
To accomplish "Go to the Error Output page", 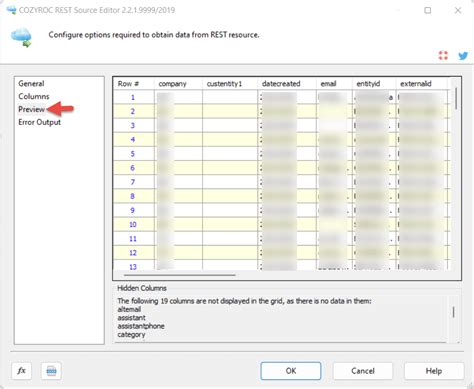I will (x=39, y=122).
